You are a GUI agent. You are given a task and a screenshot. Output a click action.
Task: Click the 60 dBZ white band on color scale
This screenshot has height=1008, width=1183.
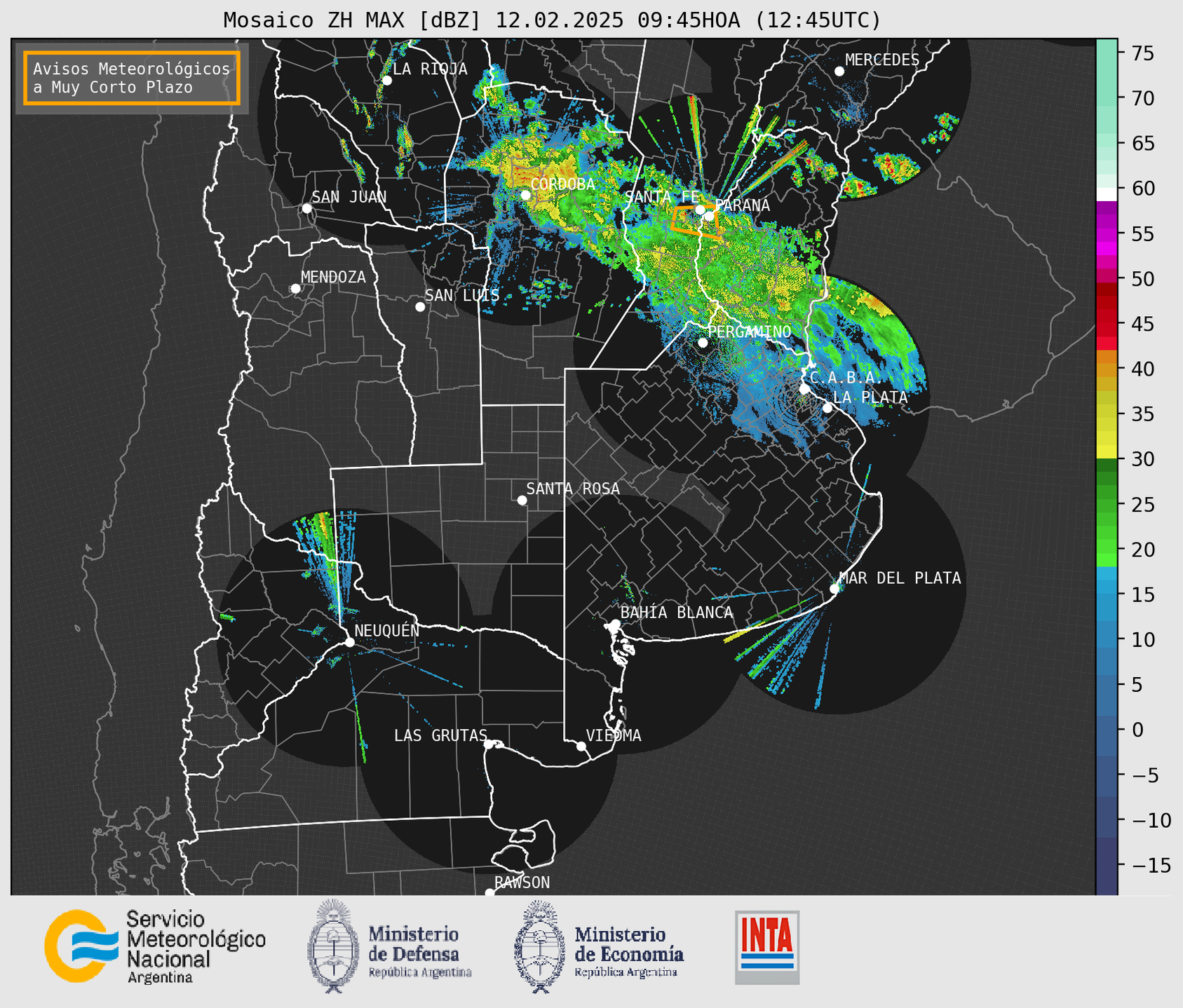point(1107,194)
